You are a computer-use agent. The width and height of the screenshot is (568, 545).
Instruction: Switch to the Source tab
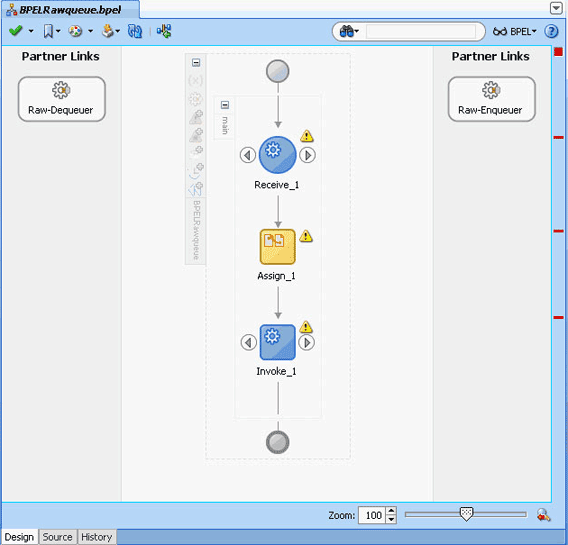tap(57, 537)
